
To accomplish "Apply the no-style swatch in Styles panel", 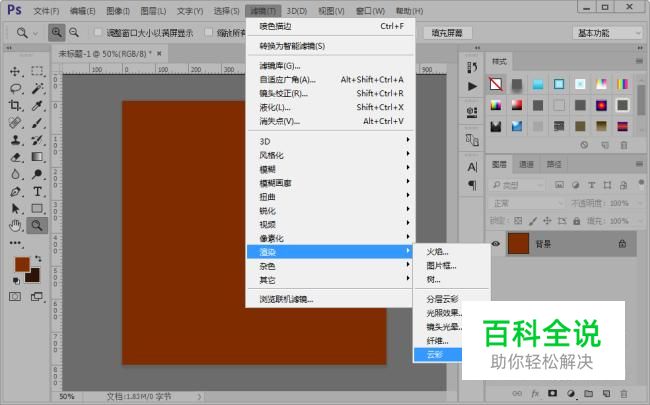I will tap(496, 84).
